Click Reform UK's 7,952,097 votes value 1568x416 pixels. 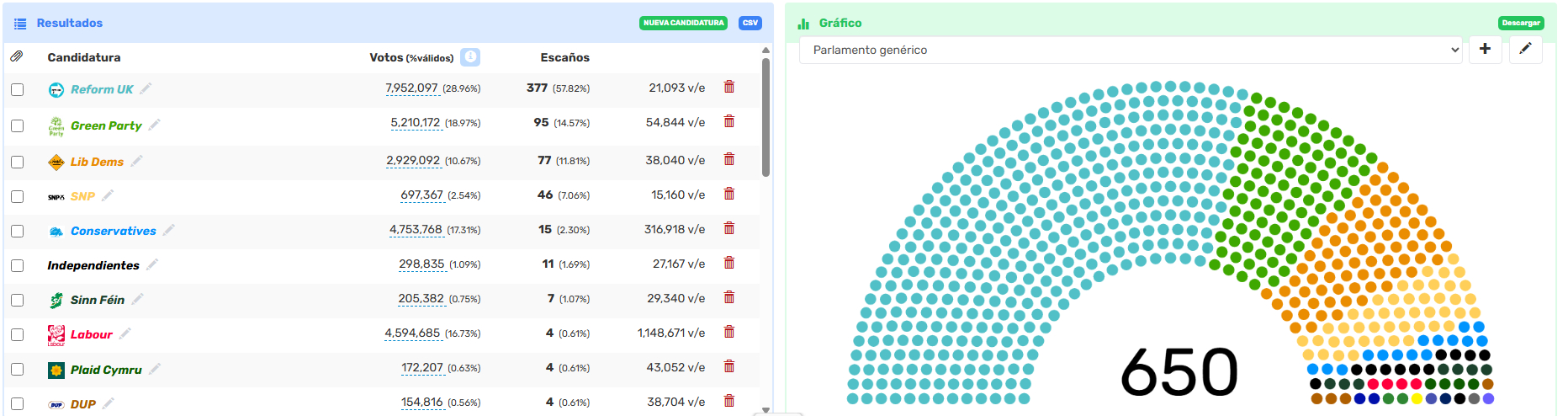pyautogui.click(x=411, y=88)
